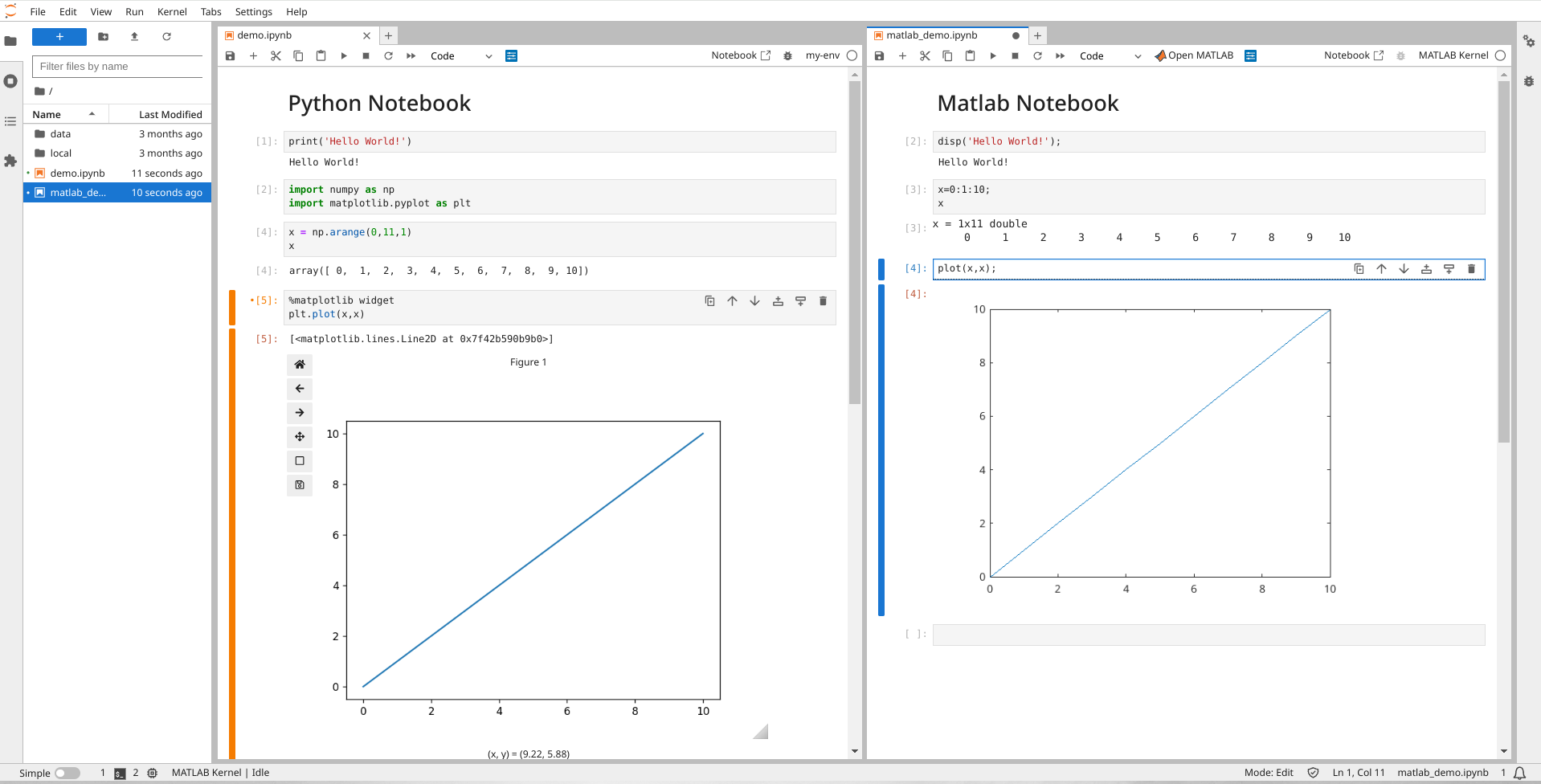Image resolution: width=1541 pixels, height=784 pixels.
Task: Reset plot view with Home button
Action: (x=300, y=365)
